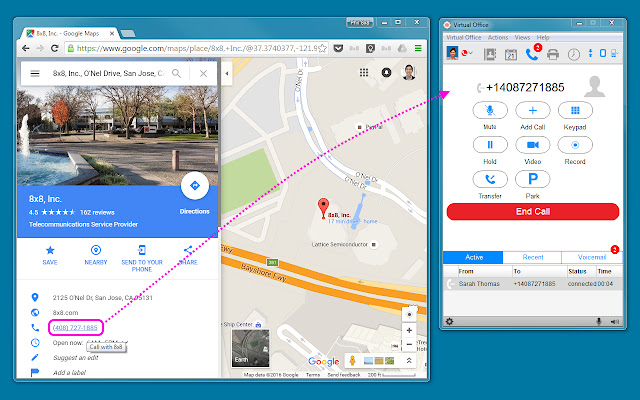Open the calendar meetings icon

coord(511,54)
